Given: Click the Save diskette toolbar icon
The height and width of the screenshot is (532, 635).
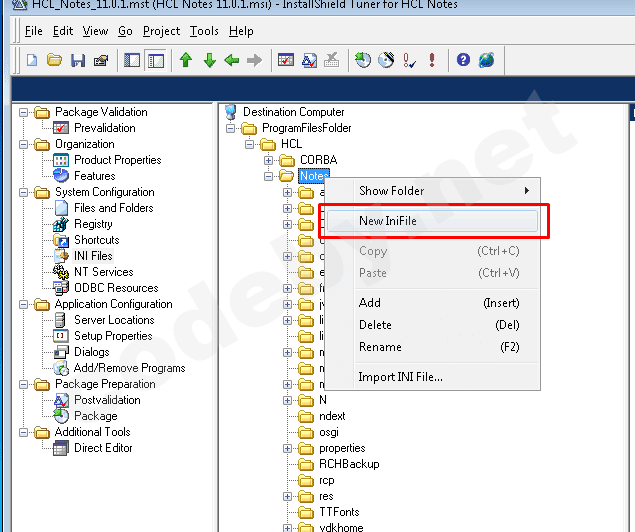Looking at the screenshot, I should pos(77,61).
